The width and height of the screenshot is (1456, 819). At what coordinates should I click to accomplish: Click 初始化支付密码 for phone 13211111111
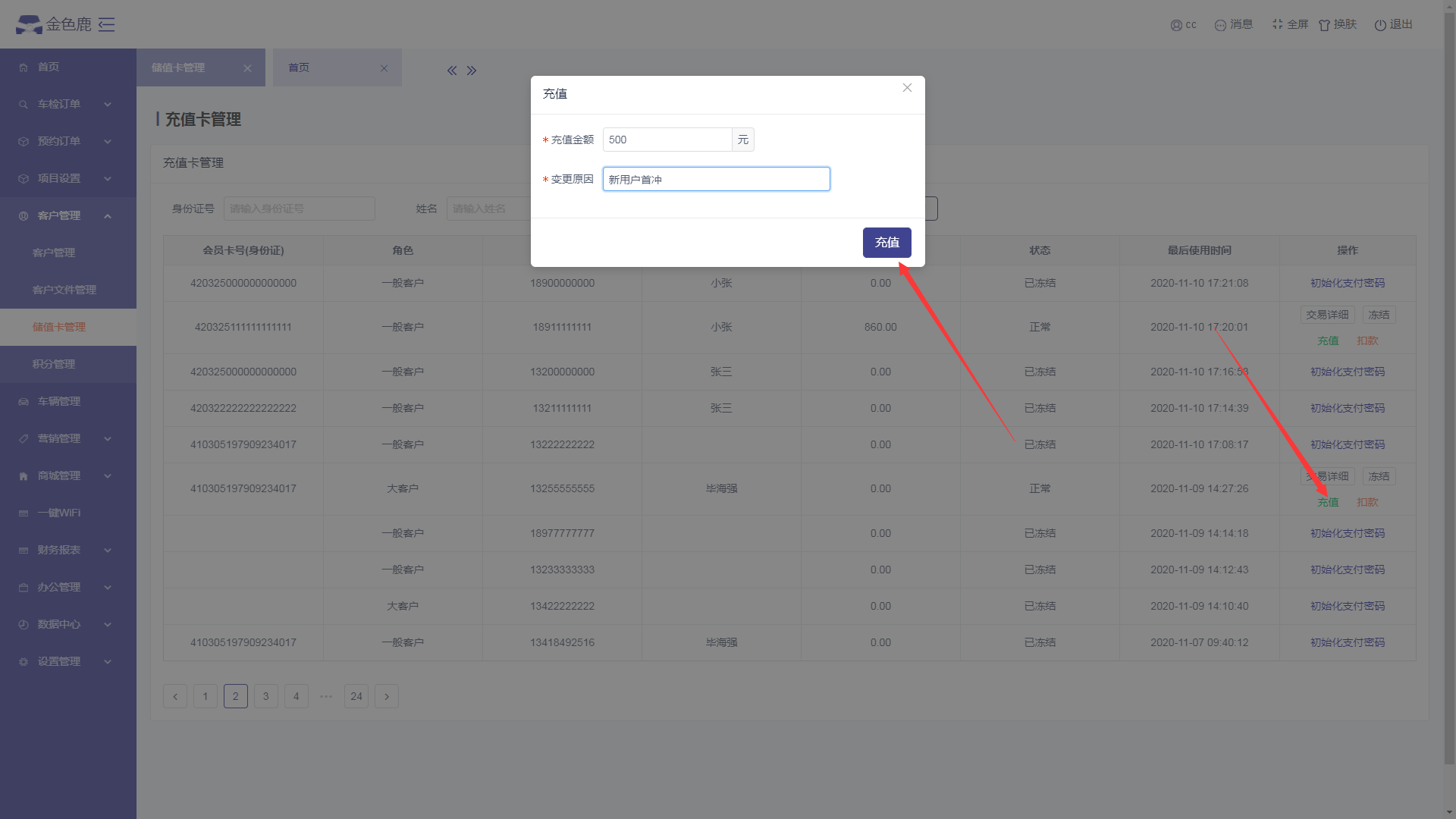point(1348,408)
